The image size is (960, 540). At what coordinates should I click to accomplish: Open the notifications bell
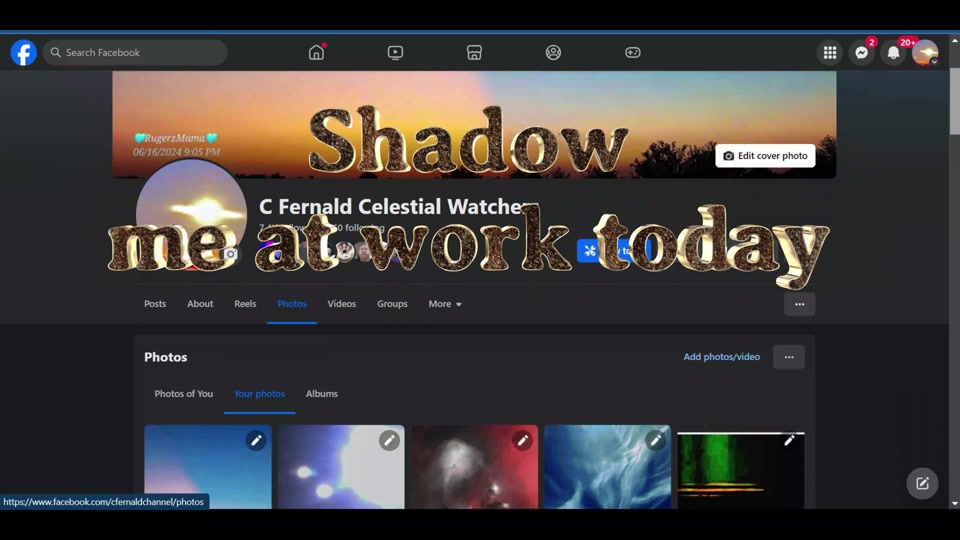(894, 53)
